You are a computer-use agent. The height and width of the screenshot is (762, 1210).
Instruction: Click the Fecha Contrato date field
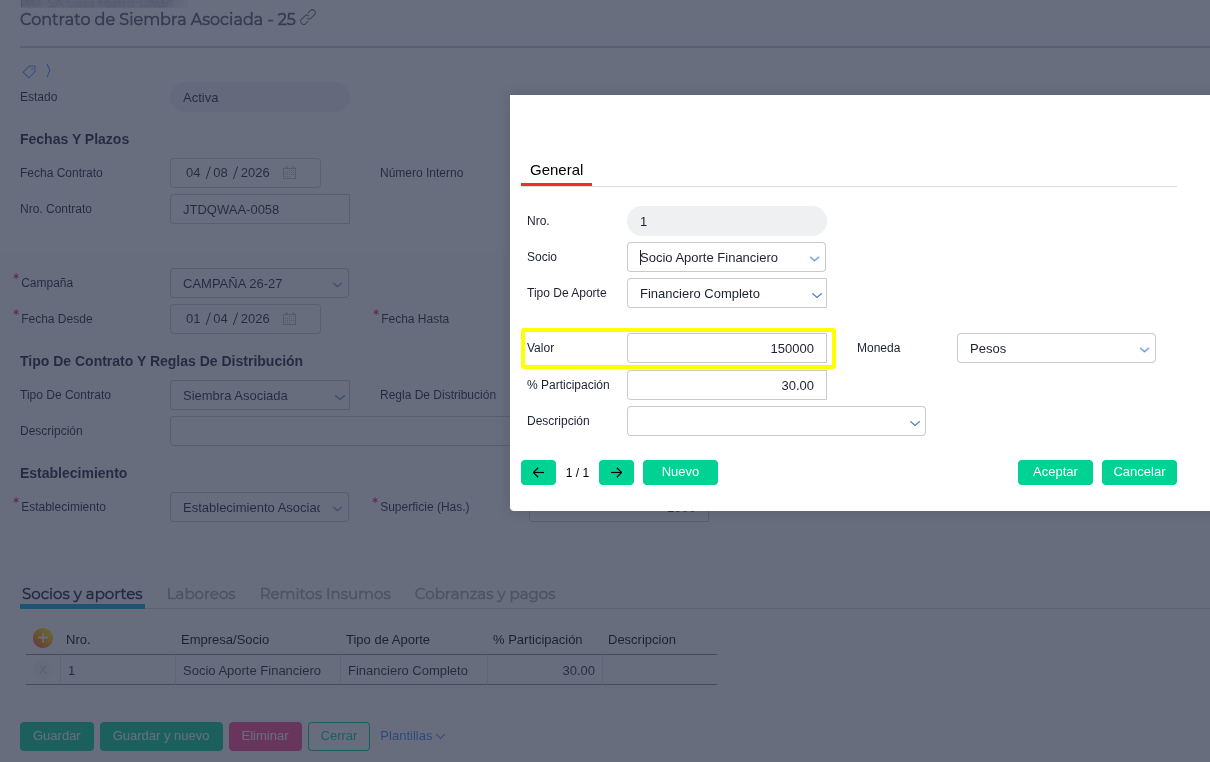click(245, 173)
